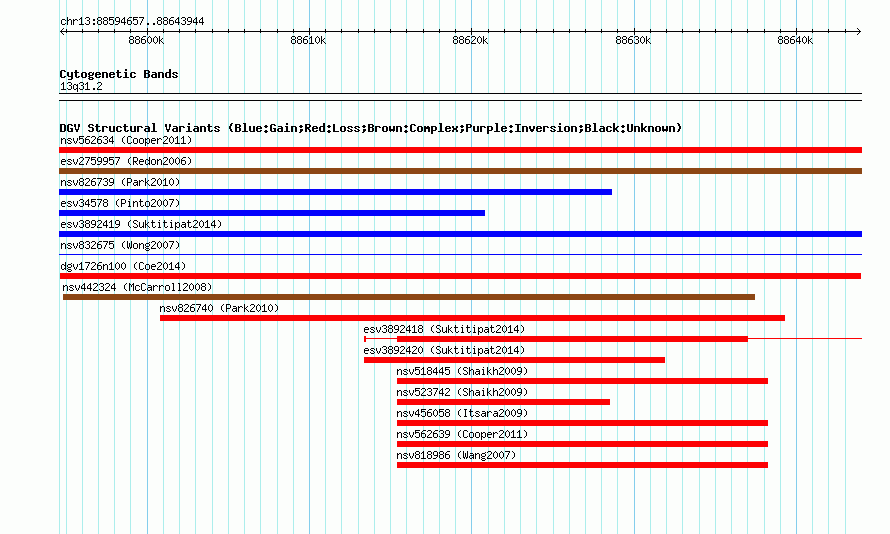Select the red esv3892420 Suktitipat2014 bar
The width and height of the screenshot is (890, 534).
point(514,360)
